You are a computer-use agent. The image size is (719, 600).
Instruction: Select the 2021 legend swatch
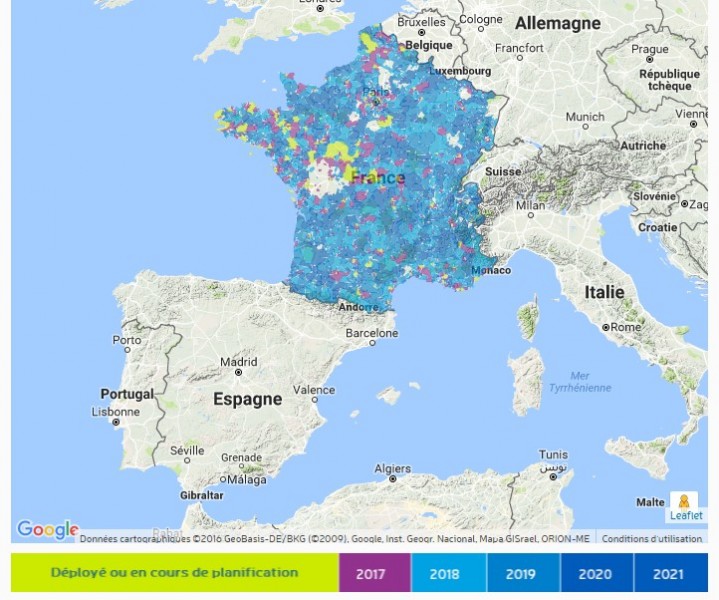pos(670,573)
